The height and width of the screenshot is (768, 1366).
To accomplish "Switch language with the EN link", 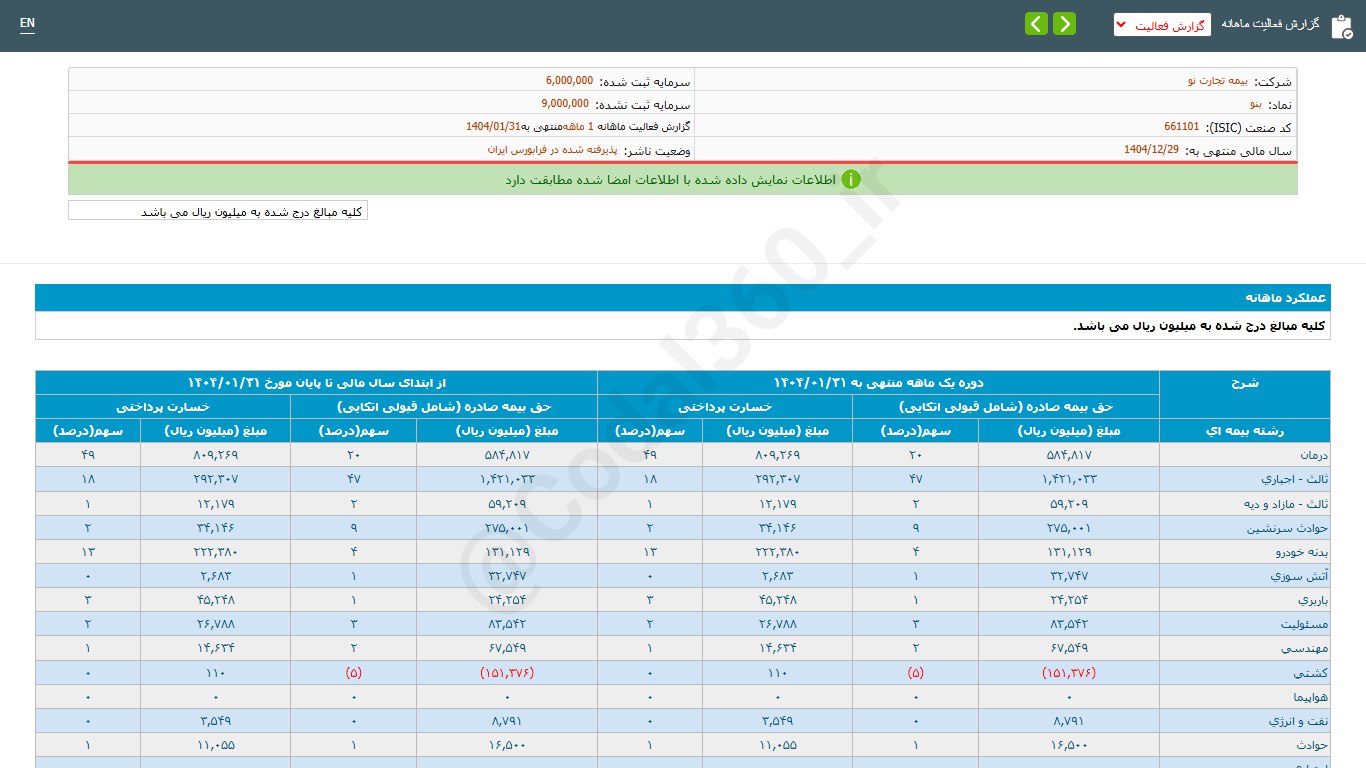I will pyautogui.click(x=27, y=23).
